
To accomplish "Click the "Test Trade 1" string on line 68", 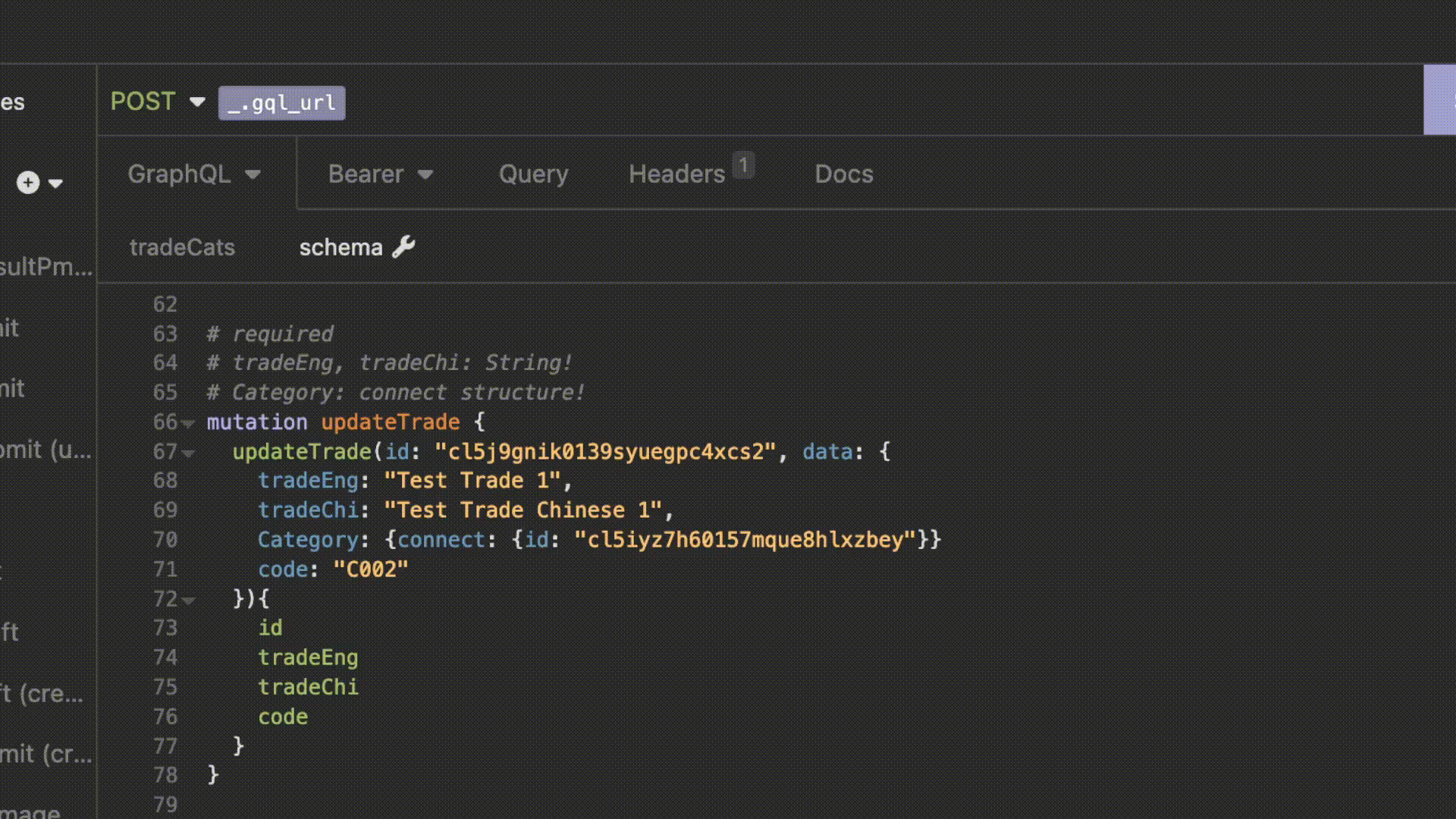I will [472, 480].
